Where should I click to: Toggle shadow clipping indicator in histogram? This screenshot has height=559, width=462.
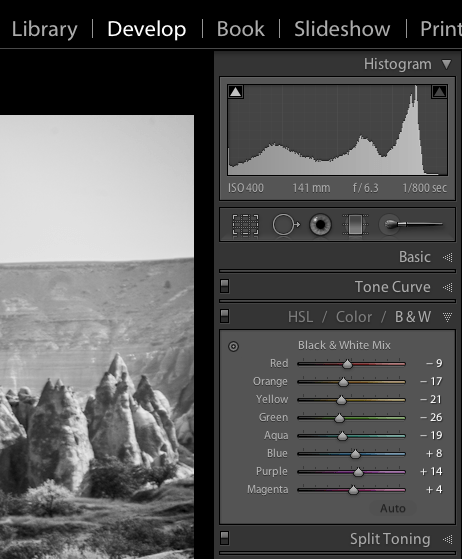[235, 92]
